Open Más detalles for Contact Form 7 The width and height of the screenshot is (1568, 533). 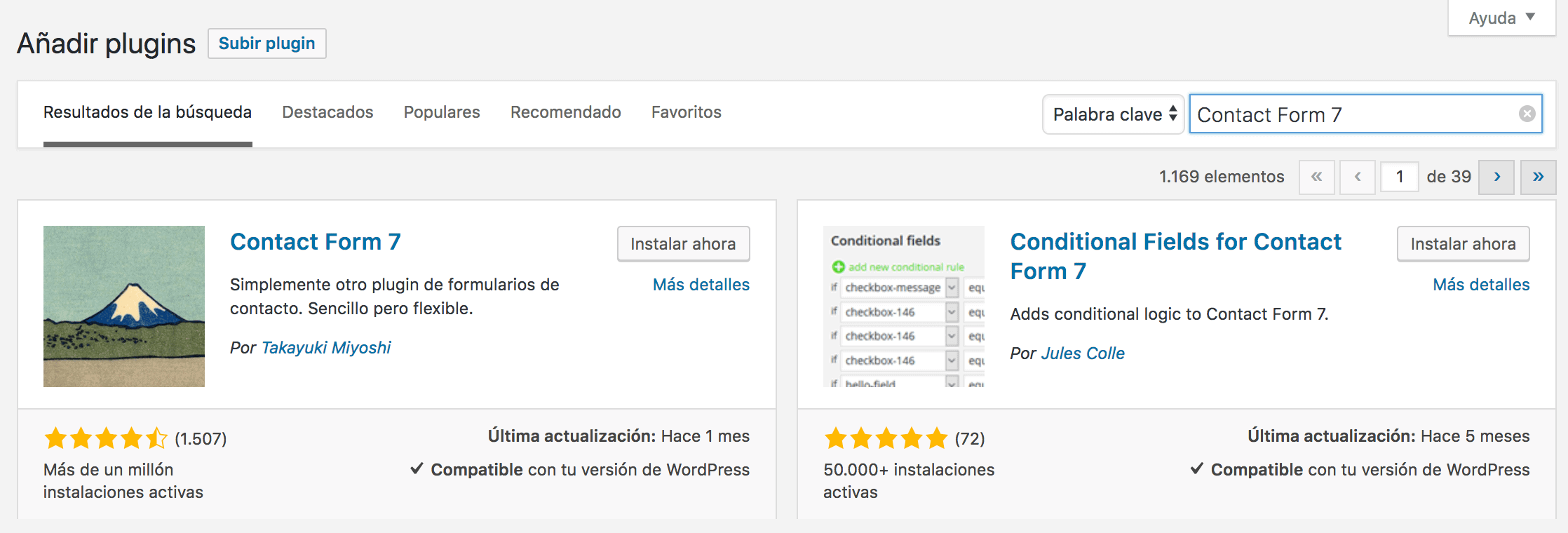pyautogui.click(x=701, y=285)
